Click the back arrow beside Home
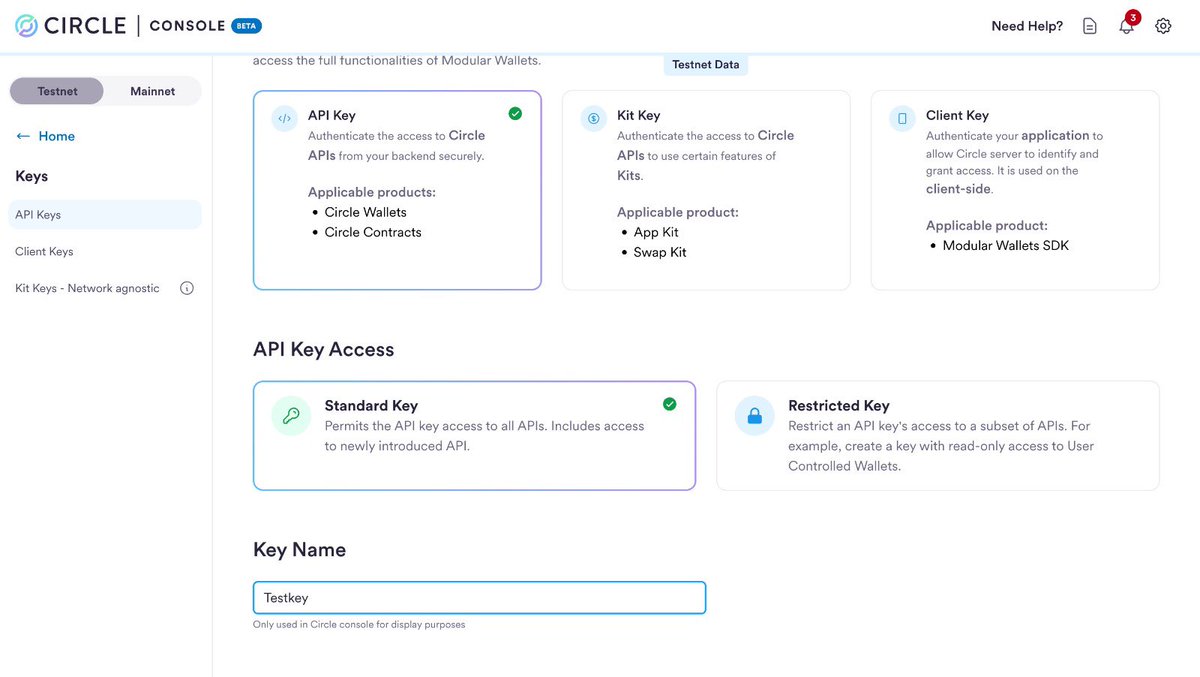 pyautogui.click(x=23, y=136)
